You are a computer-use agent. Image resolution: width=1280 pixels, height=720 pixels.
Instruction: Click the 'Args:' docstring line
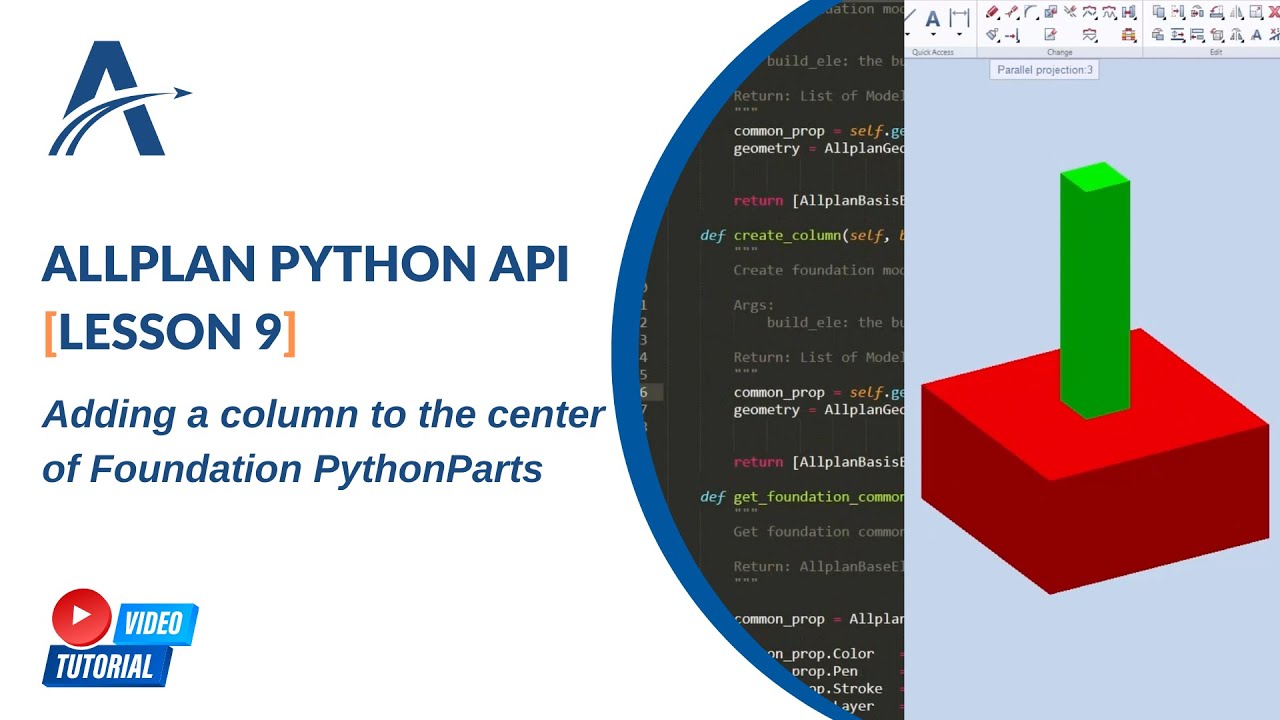(x=754, y=305)
